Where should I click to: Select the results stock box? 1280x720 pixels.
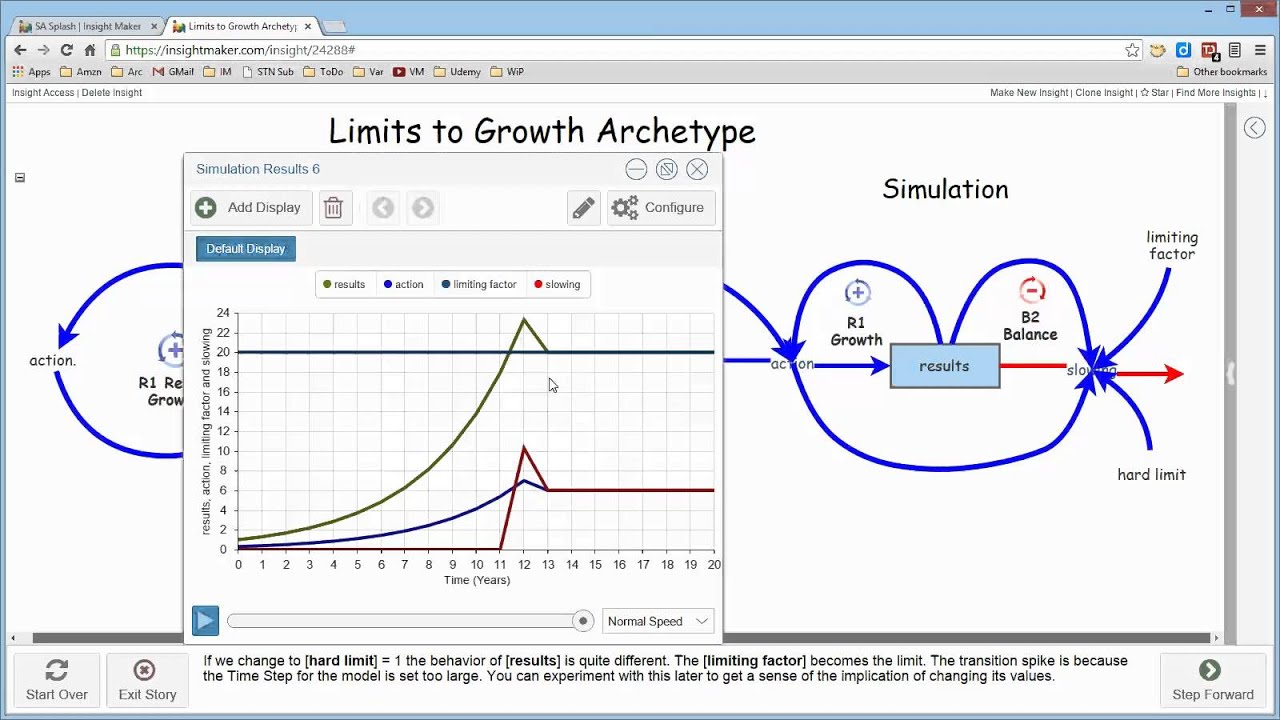(944, 366)
